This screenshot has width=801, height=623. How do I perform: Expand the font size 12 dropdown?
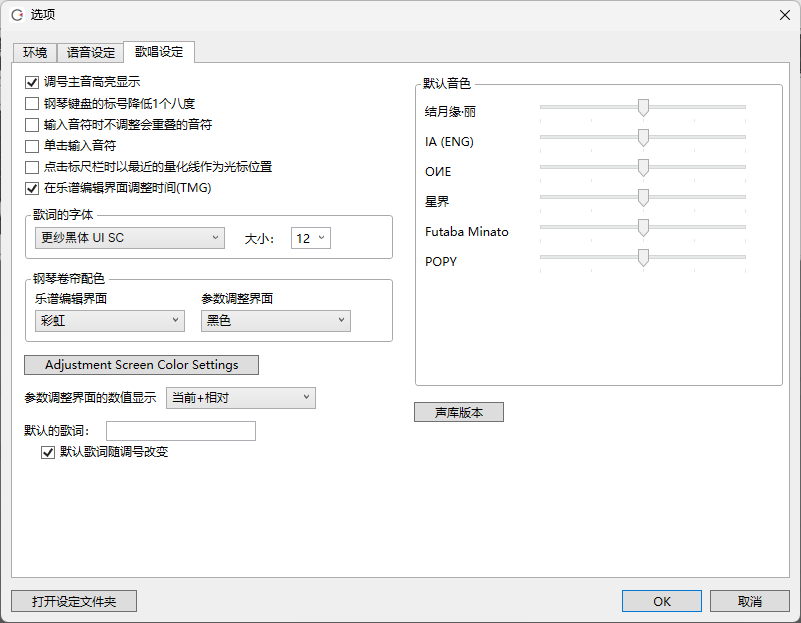310,238
